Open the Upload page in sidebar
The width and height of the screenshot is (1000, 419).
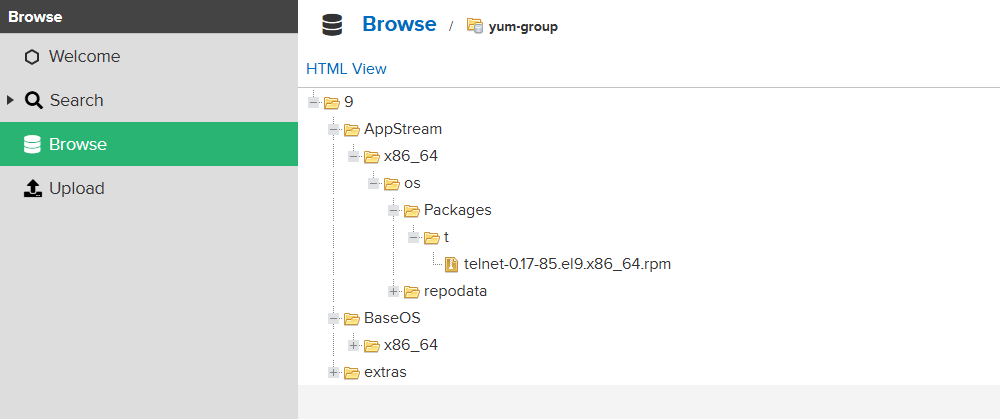pyautogui.click(x=149, y=188)
